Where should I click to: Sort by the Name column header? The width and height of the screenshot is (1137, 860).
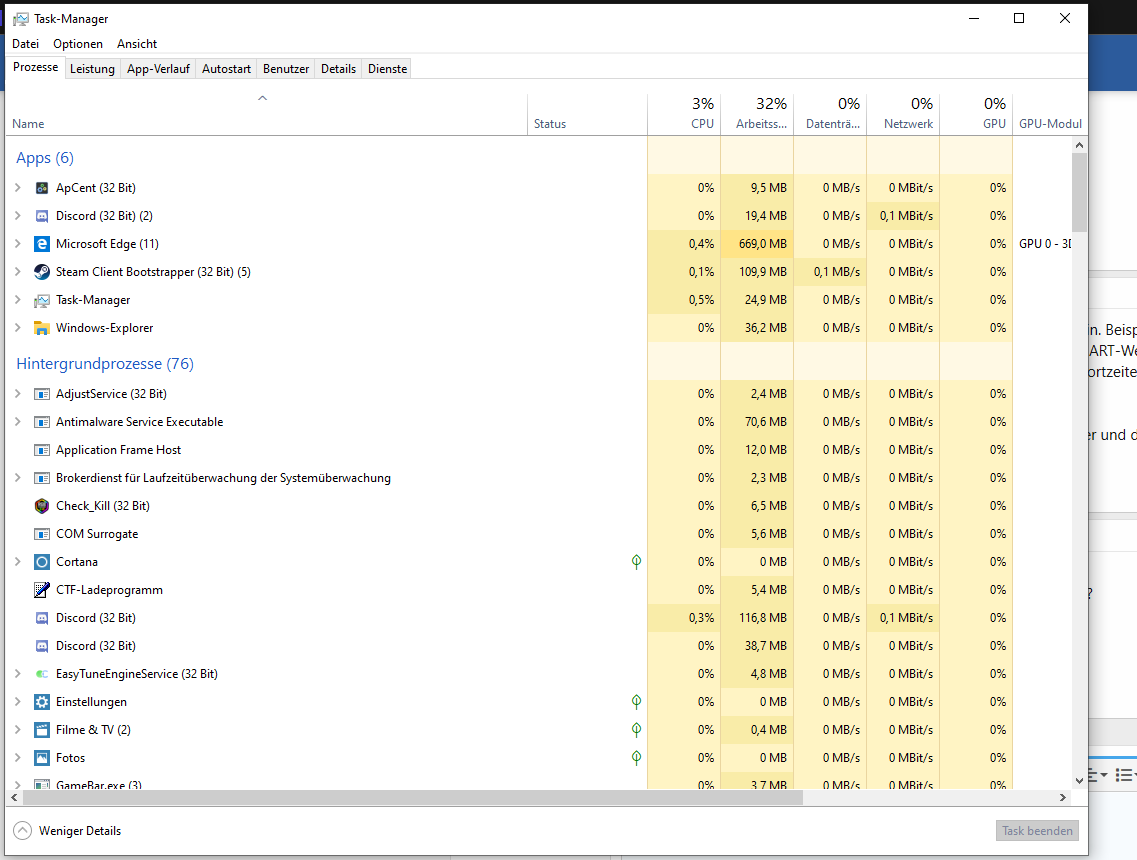click(x=266, y=114)
